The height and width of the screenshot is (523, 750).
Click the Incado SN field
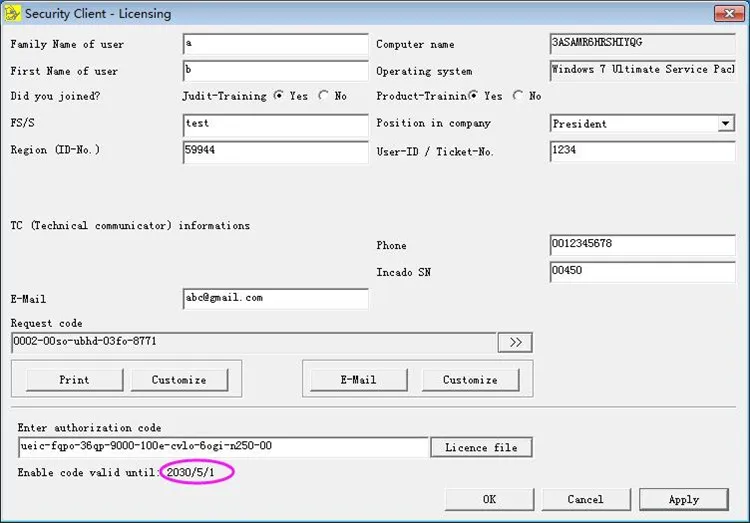pyautogui.click(x=642, y=272)
